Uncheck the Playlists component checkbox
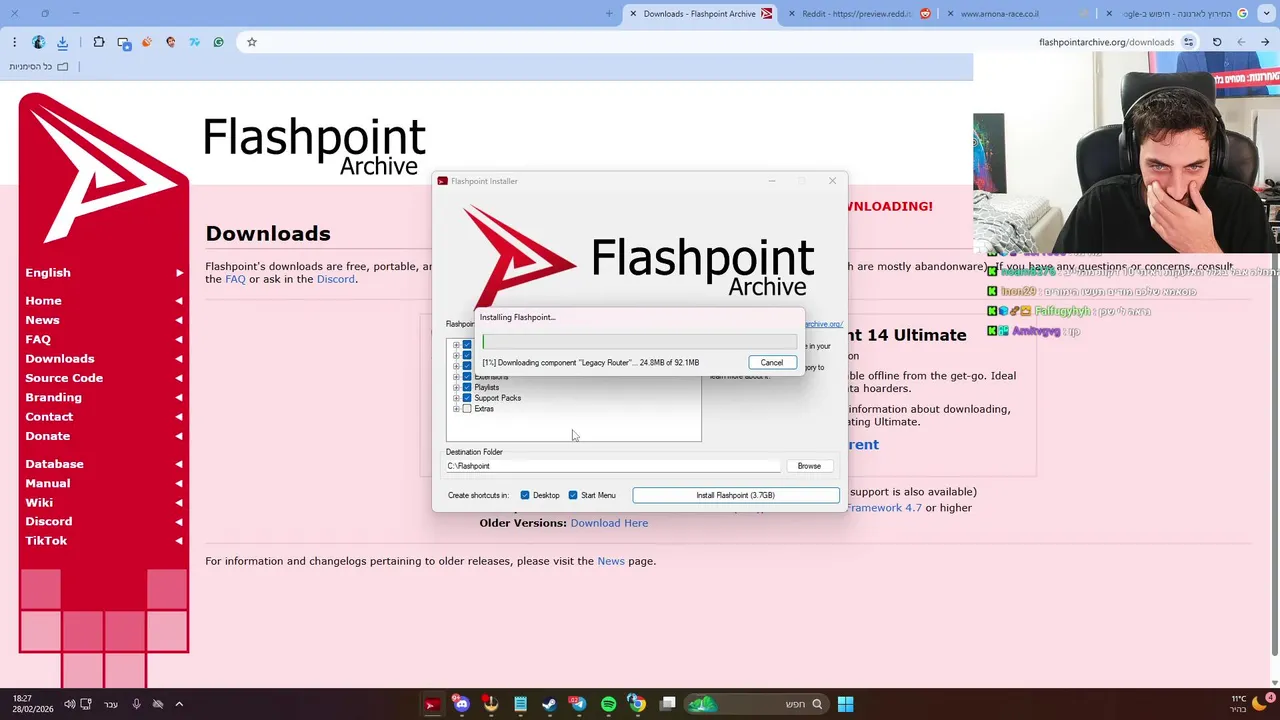1280x720 pixels. pos(467,387)
